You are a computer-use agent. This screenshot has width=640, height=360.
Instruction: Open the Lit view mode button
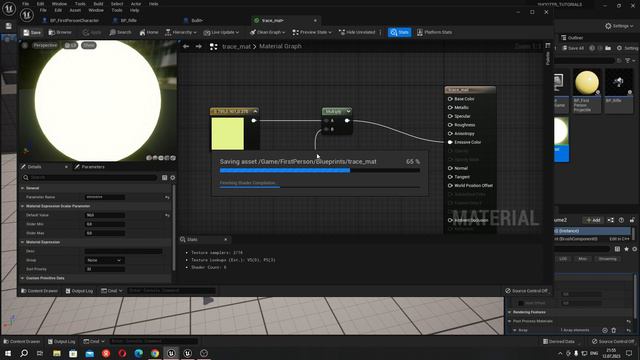click(71, 45)
